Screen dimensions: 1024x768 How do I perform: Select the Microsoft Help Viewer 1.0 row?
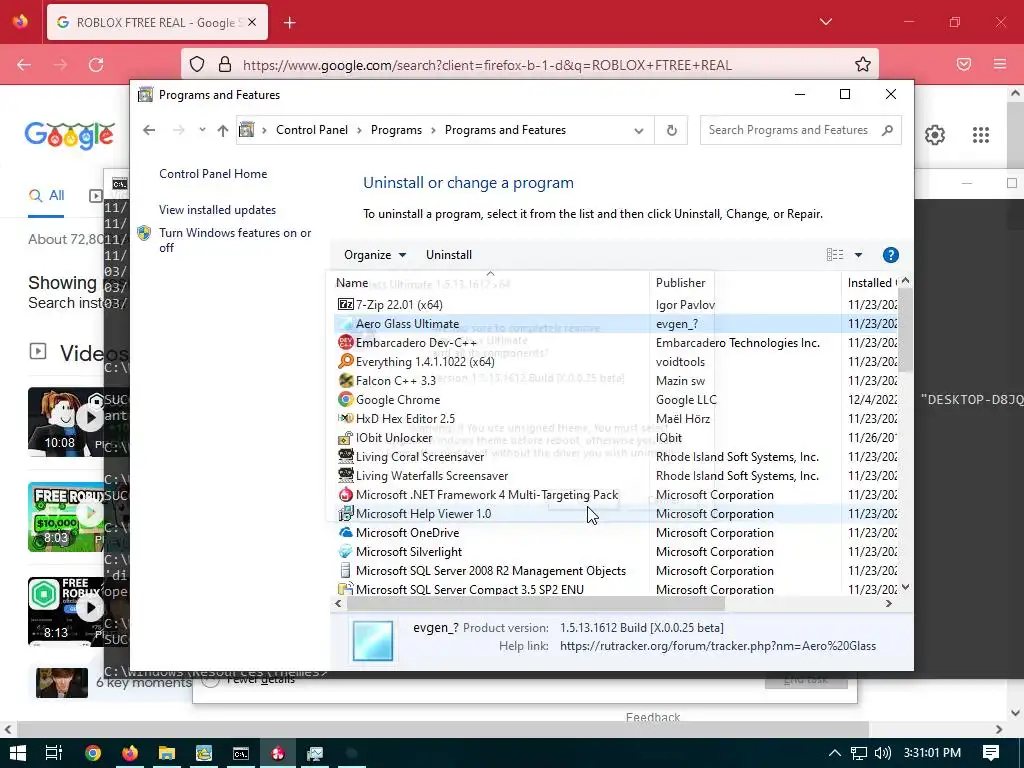616,513
